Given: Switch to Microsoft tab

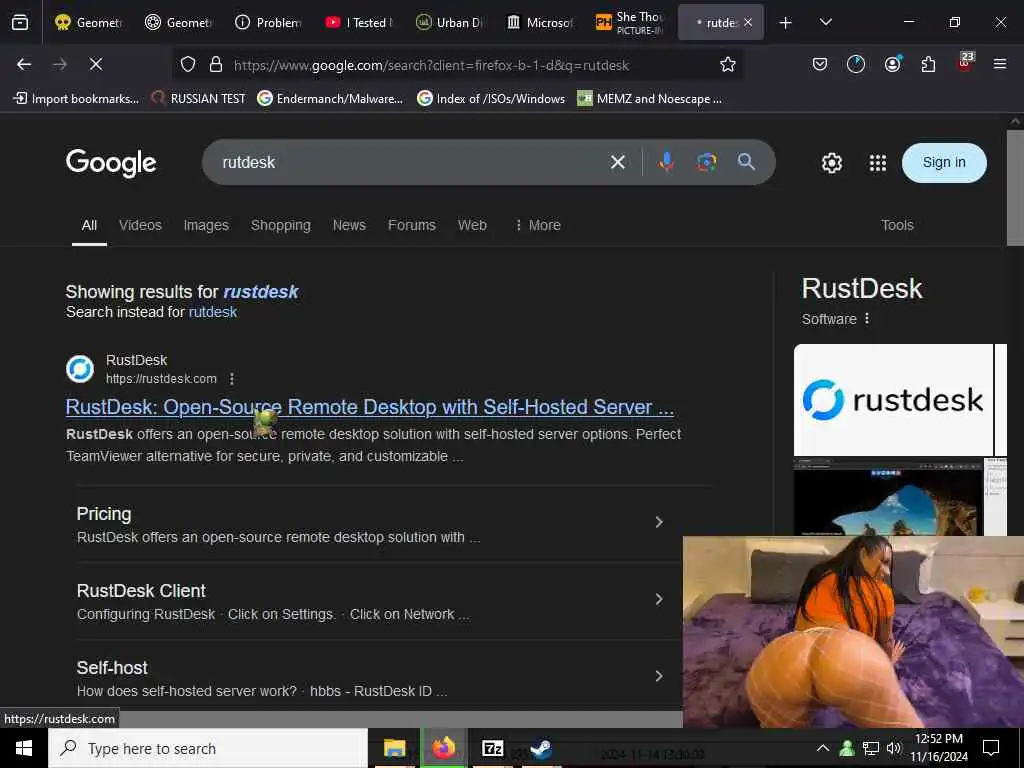Looking at the screenshot, I should (x=539, y=23).
